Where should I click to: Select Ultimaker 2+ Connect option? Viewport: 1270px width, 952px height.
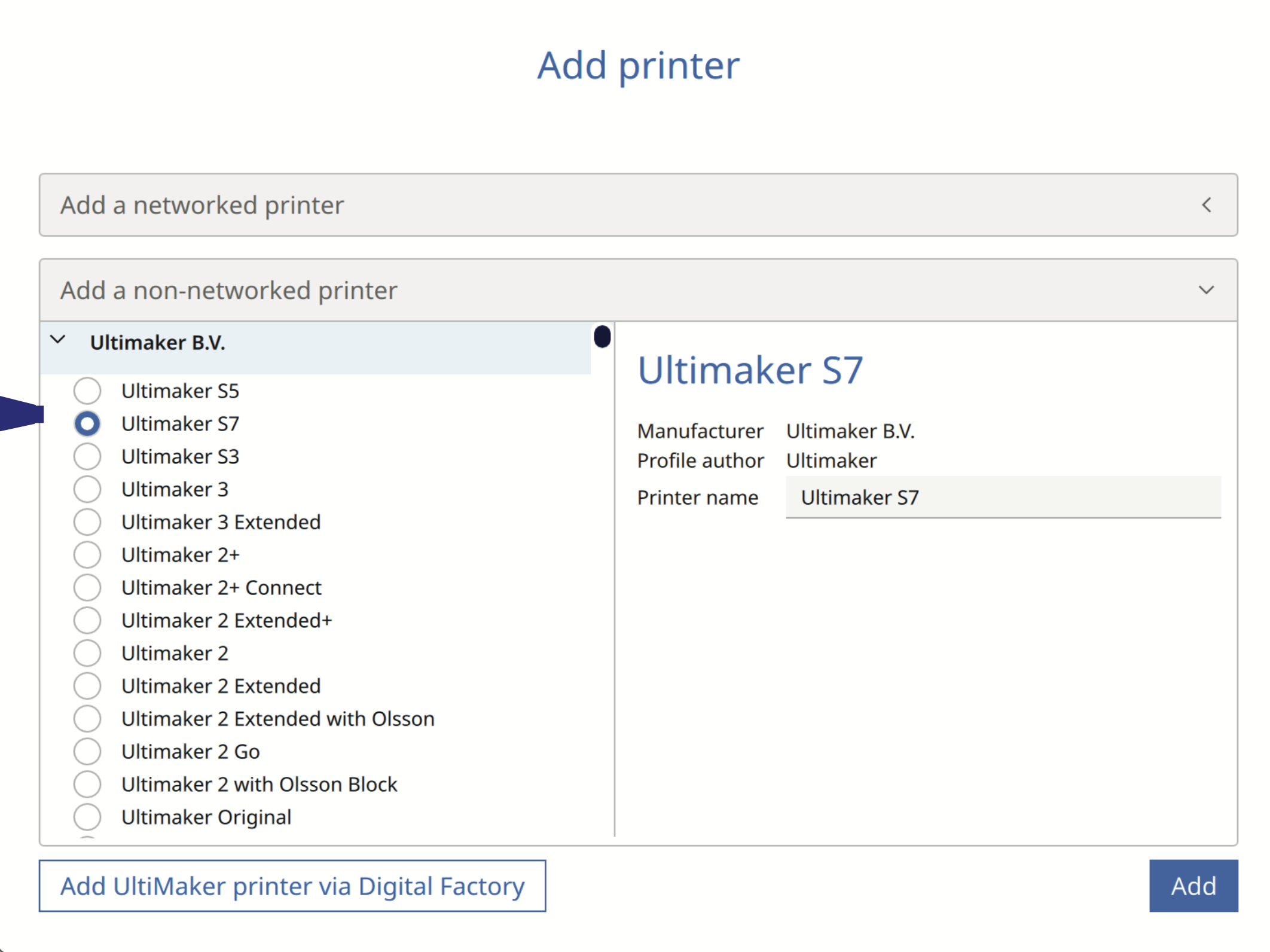87,588
